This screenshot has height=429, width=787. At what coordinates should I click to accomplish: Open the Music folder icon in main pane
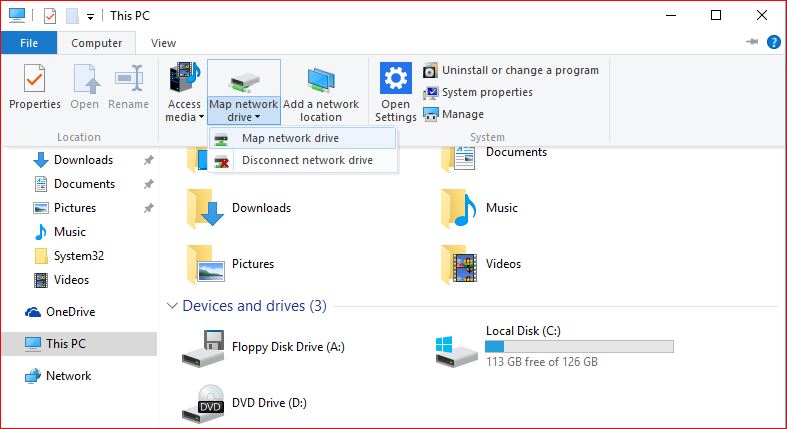point(459,208)
